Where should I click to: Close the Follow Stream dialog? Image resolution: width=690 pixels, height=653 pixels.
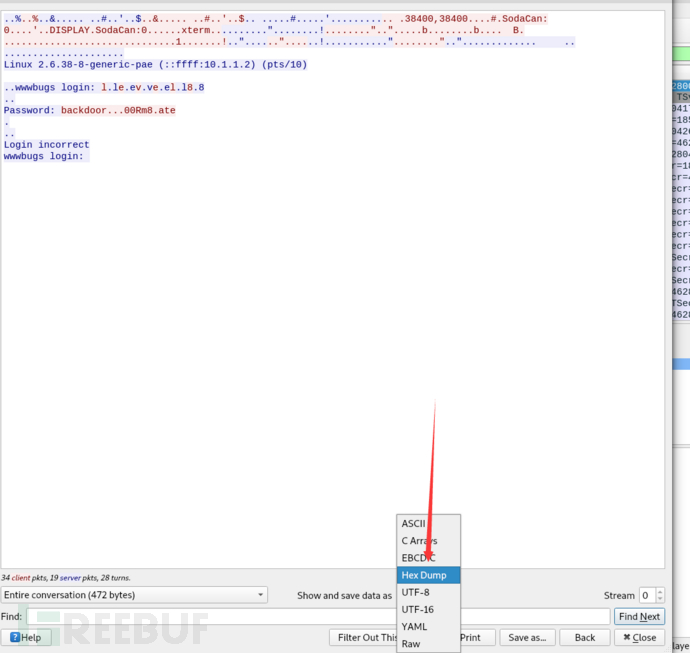(x=639, y=637)
